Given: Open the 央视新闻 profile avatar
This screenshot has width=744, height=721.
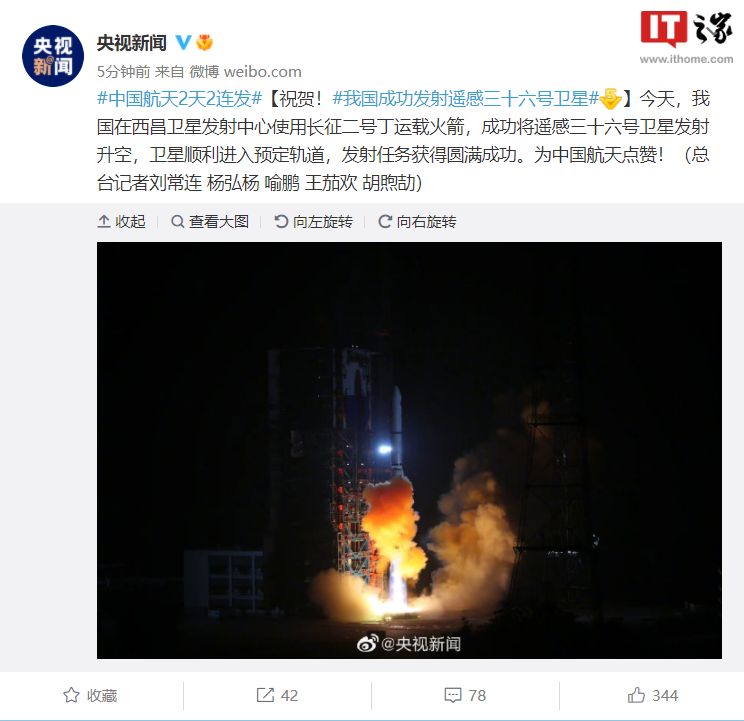Looking at the screenshot, I should pyautogui.click(x=53, y=56).
